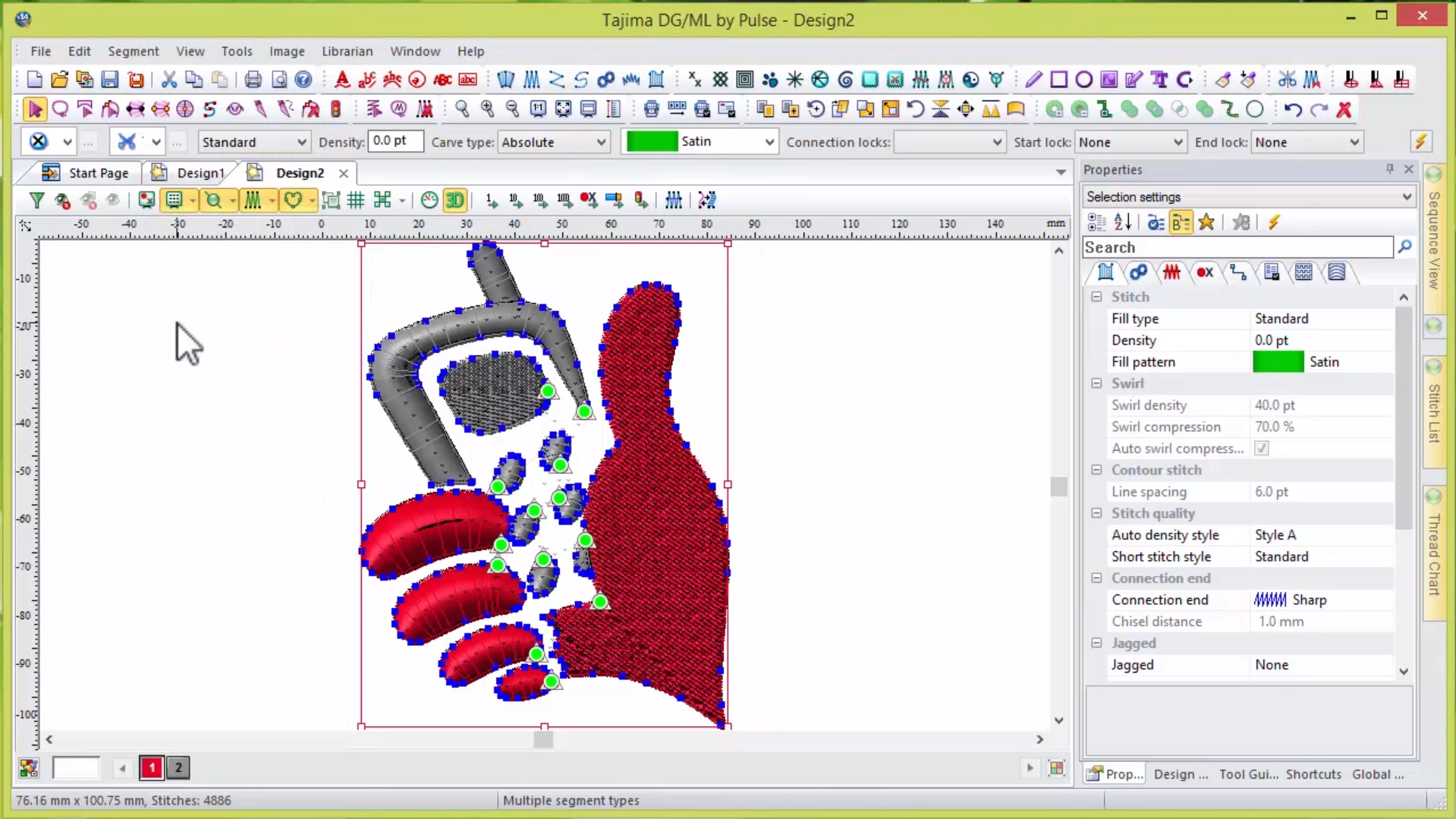The image size is (1456, 819).
Task: Open the Carve type Absolute dropdown
Action: pyautogui.click(x=599, y=142)
